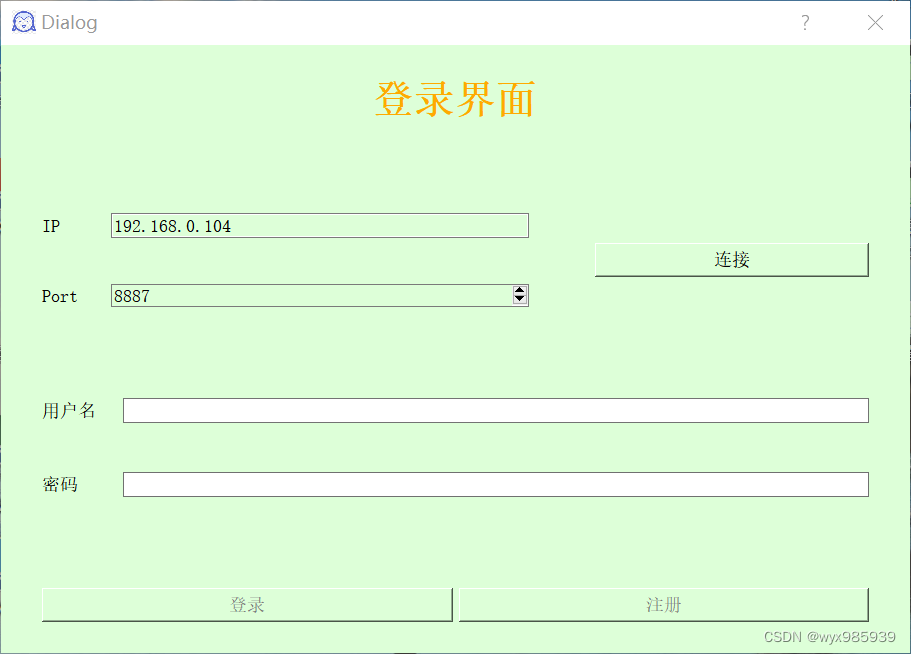Image resolution: width=911 pixels, height=654 pixels.
Task: Click the 登录 login button
Action: coord(247,605)
